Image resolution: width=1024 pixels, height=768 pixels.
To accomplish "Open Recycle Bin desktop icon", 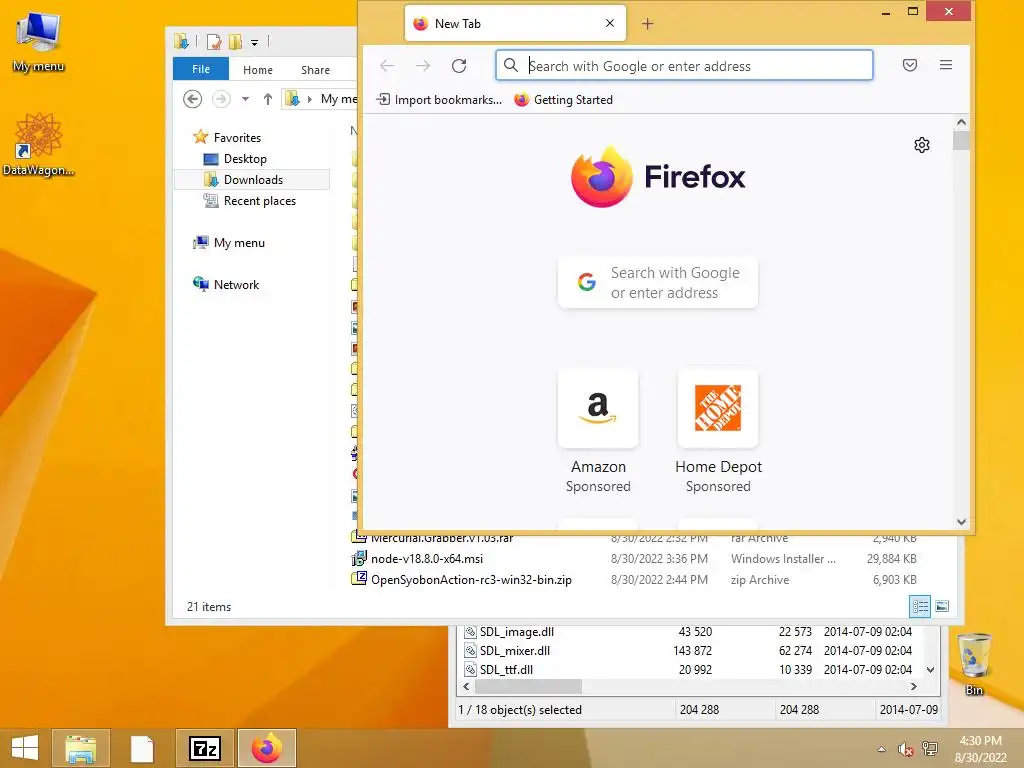I will 974,664.
